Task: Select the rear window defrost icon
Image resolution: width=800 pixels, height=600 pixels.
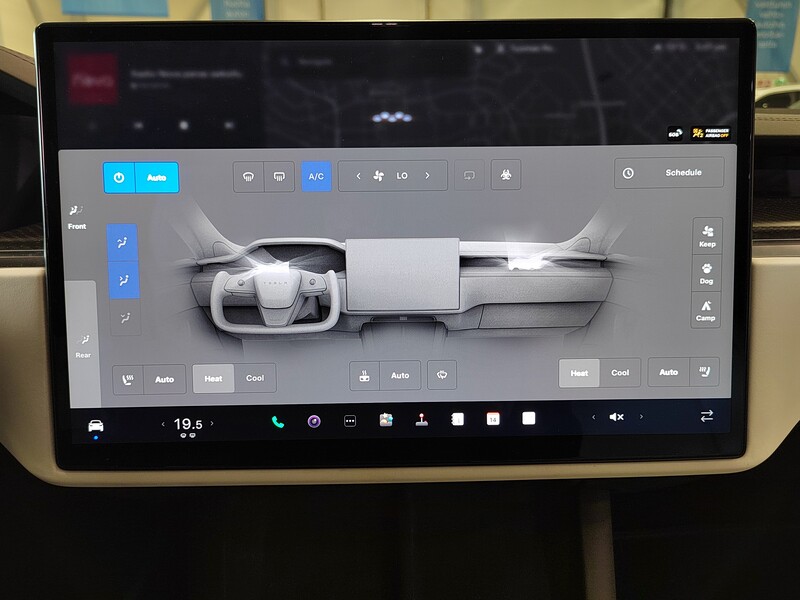Action: pyautogui.click(x=278, y=174)
